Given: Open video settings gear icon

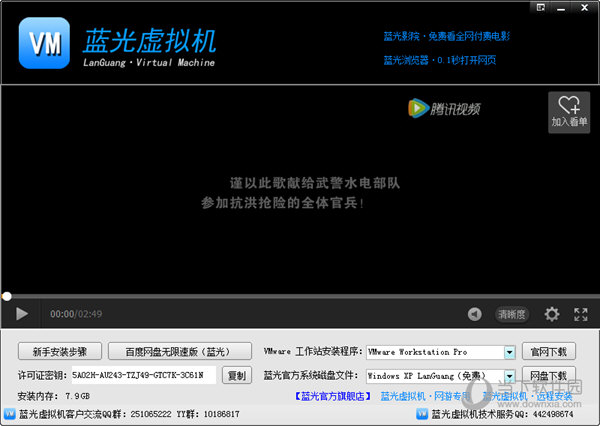Looking at the screenshot, I should tap(551, 314).
